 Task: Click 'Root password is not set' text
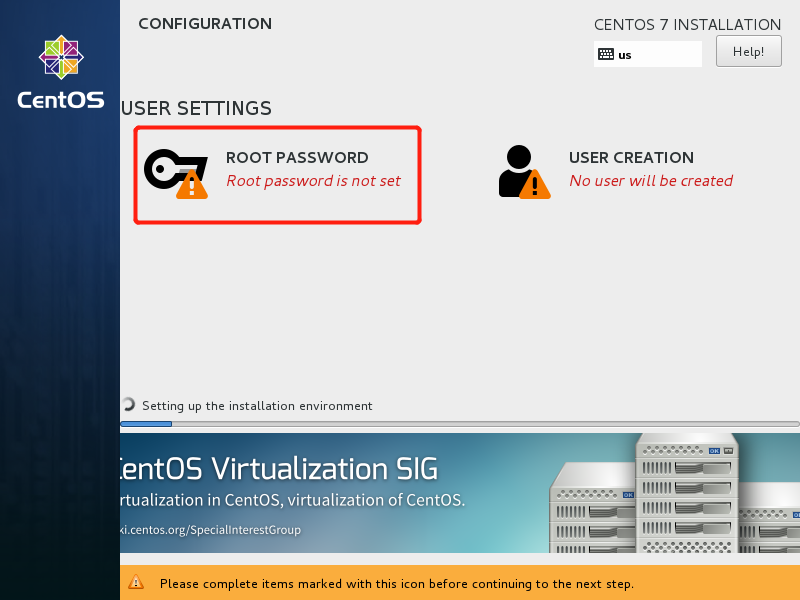[313, 181]
